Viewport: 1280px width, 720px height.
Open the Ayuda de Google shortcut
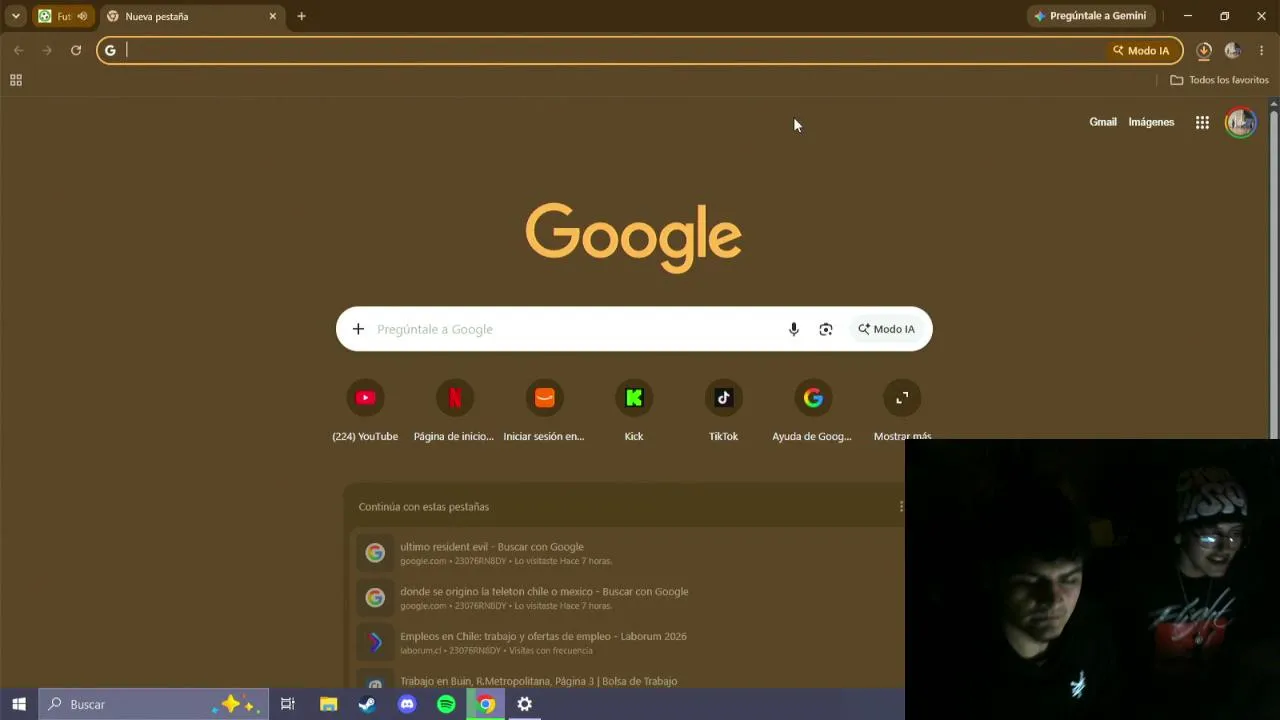pos(813,411)
